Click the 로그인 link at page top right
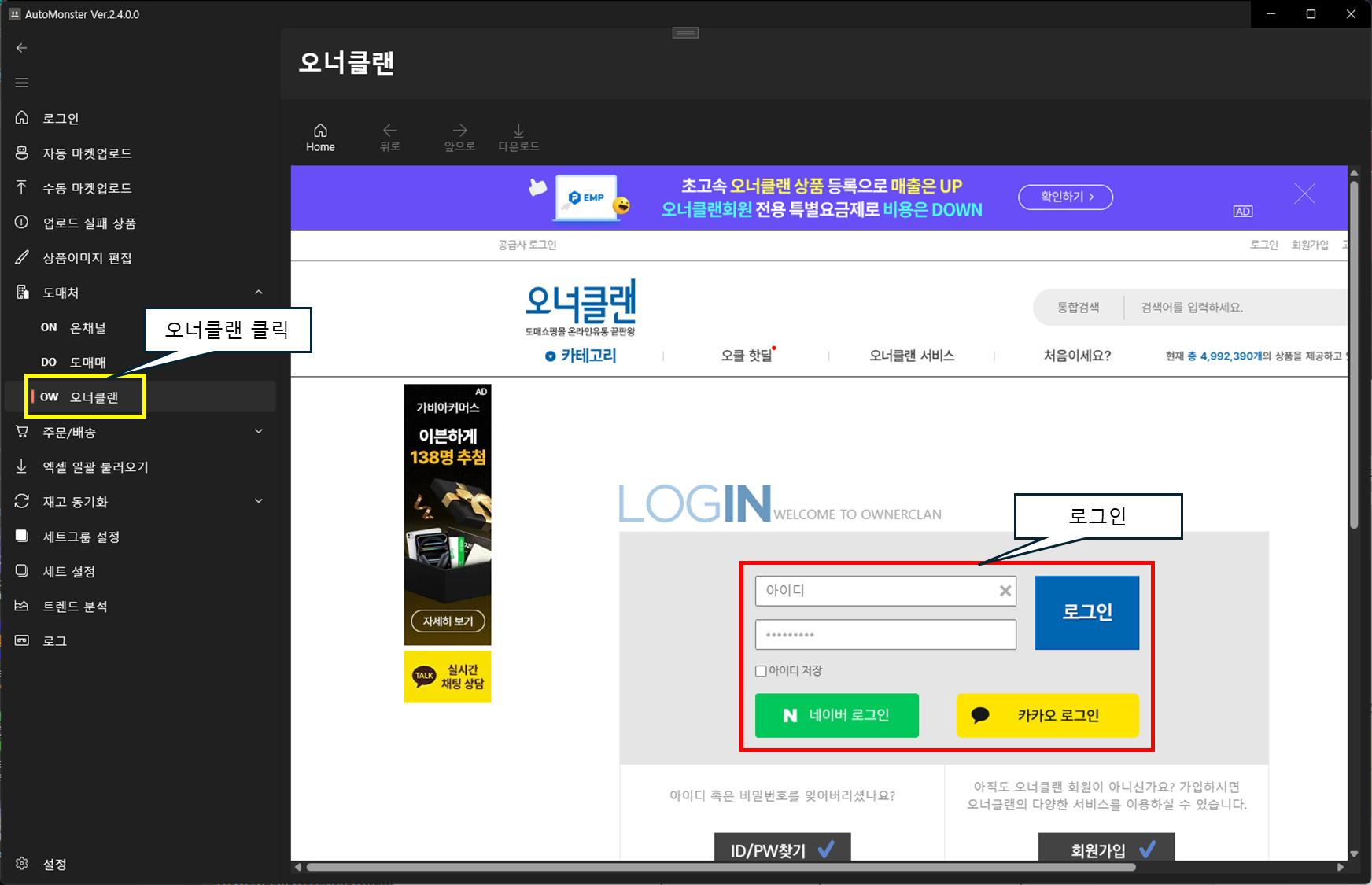This screenshot has width=1372, height=885. [1264, 245]
